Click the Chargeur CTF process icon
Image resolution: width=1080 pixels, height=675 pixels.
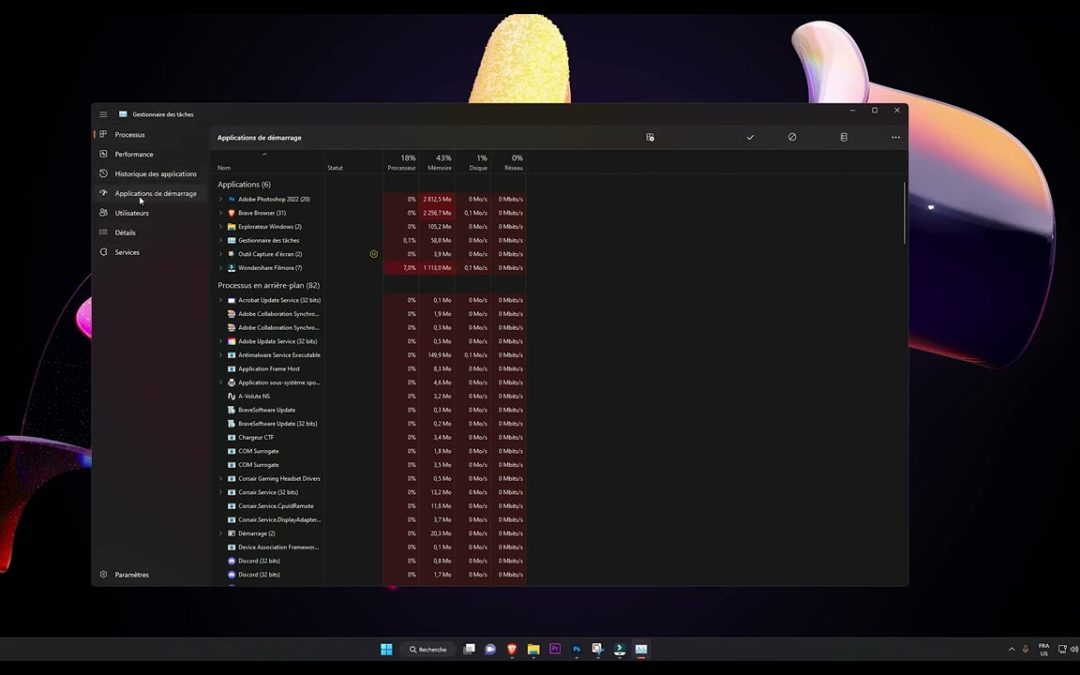pyautogui.click(x=231, y=437)
